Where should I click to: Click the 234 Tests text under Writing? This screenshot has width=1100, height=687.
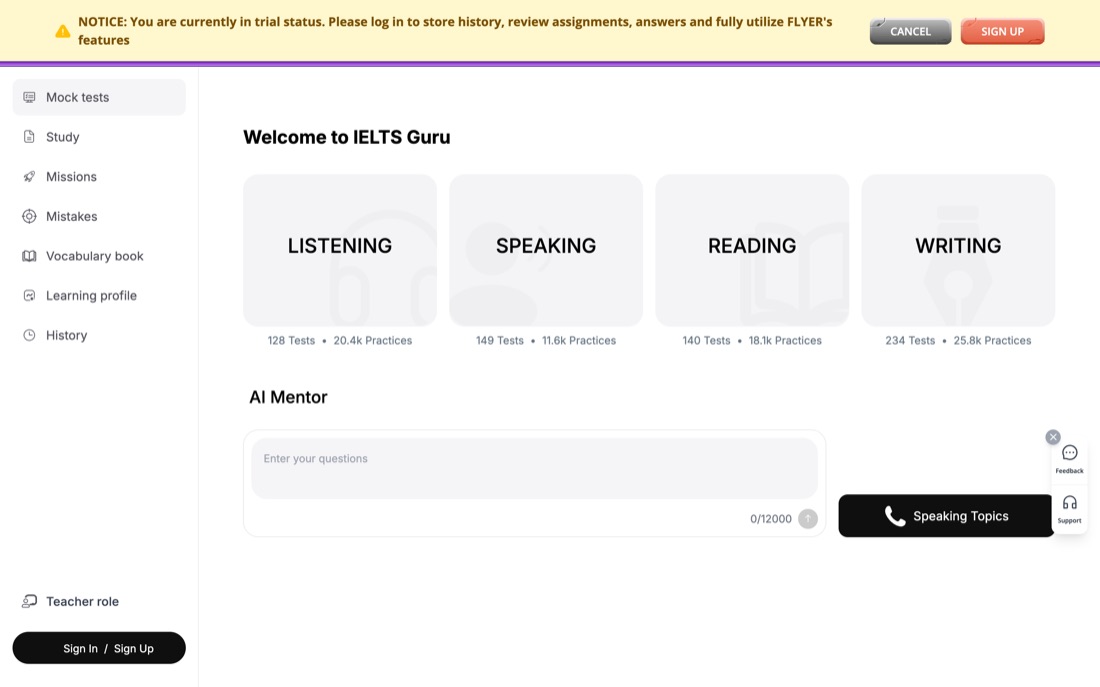(910, 340)
